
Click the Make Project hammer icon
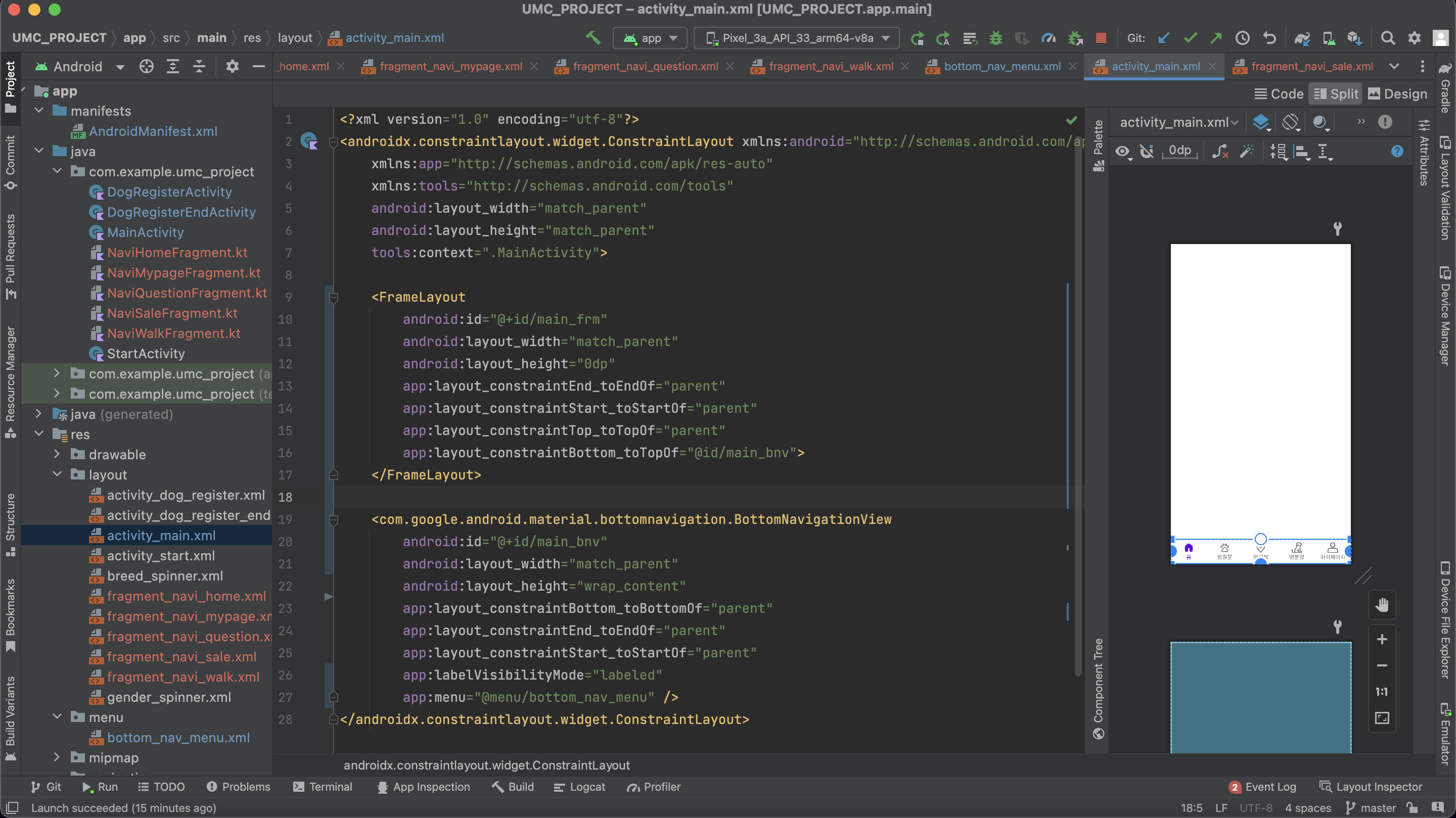[x=593, y=38]
